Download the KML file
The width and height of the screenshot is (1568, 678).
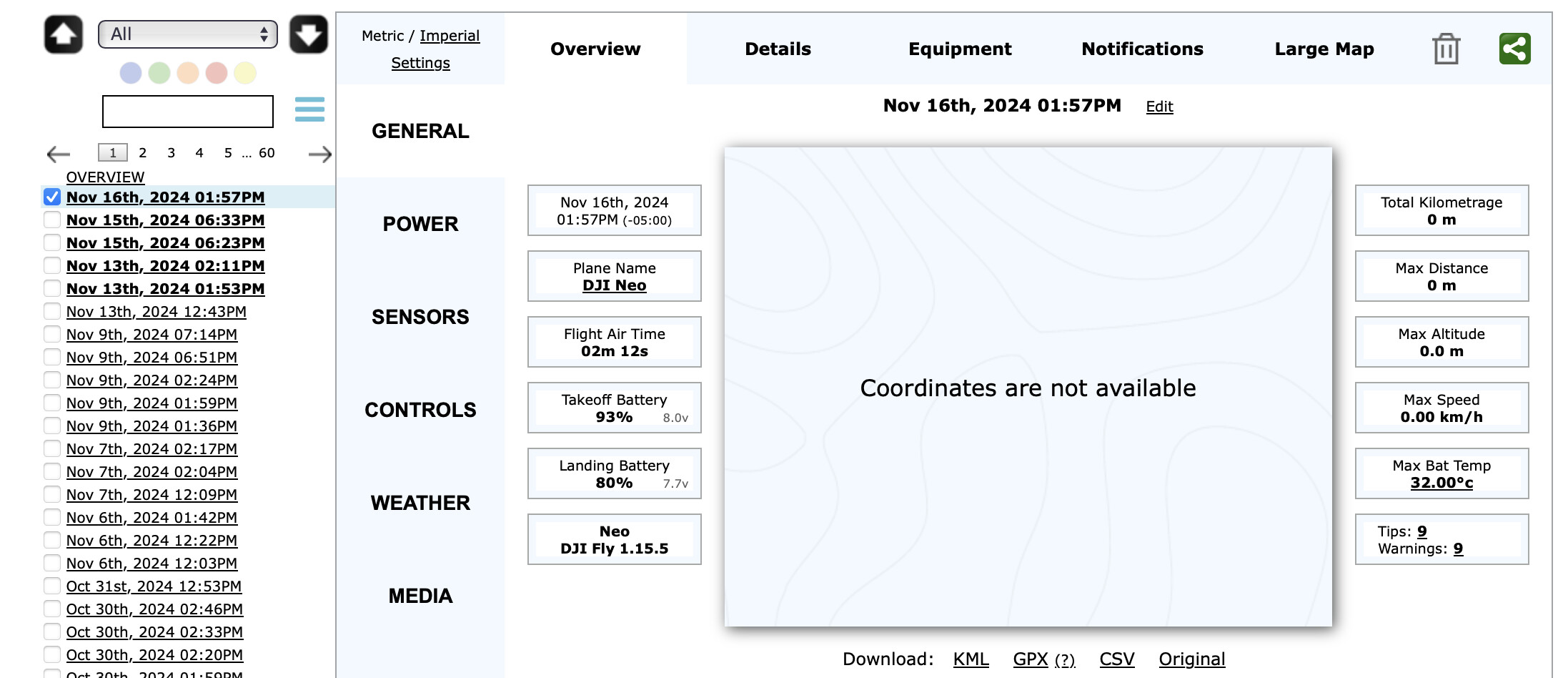971,659
